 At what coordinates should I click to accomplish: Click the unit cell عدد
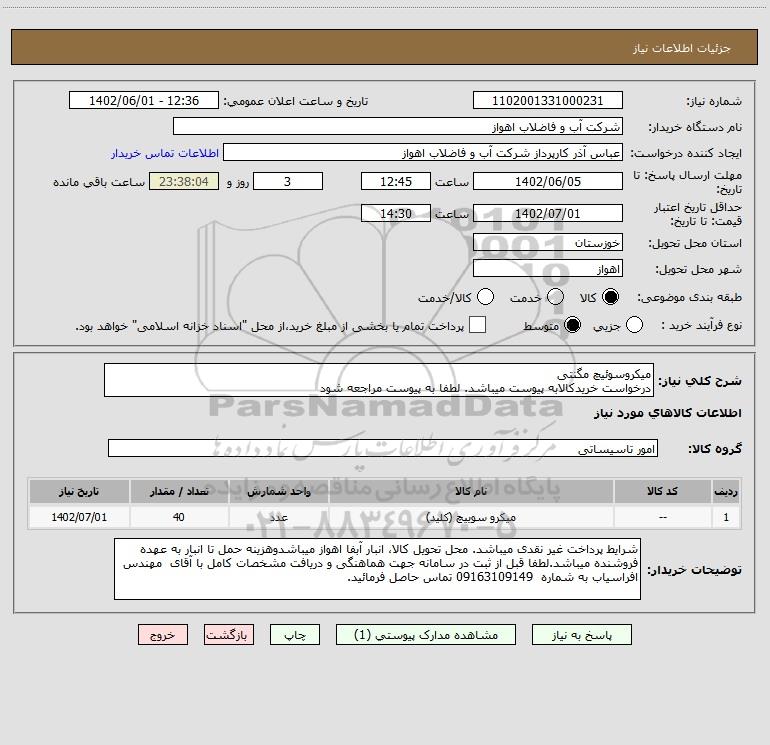point(278,517)
